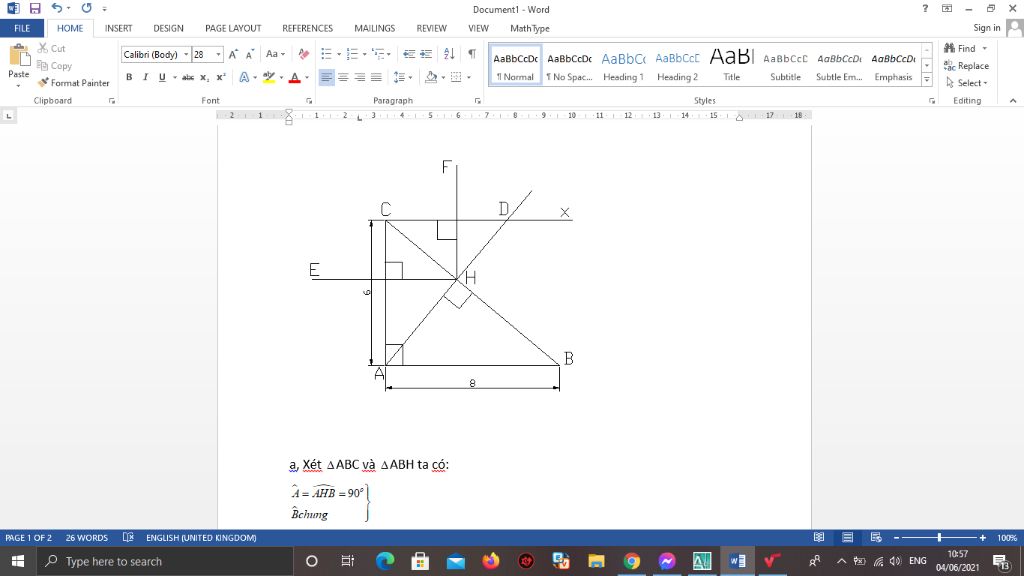Expand the Numbering list dropdown arrow

[x=364, y=54]
